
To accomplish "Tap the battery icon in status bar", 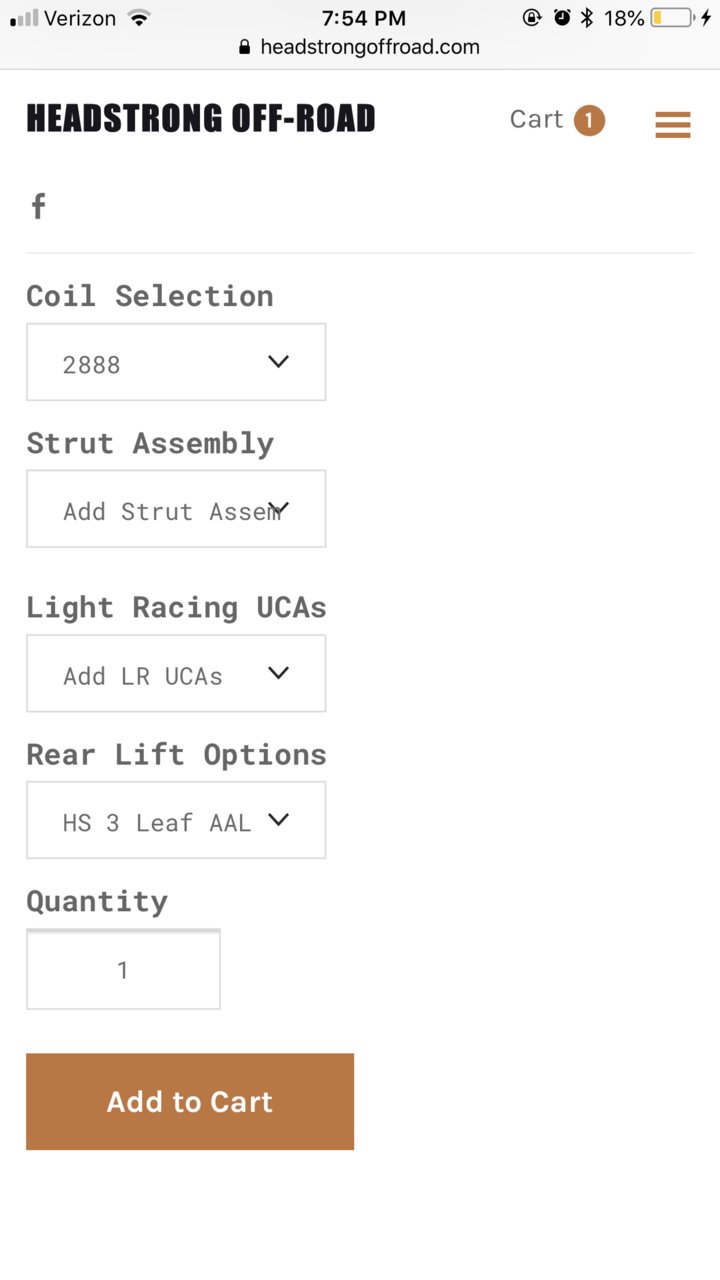I will point(673,18).
